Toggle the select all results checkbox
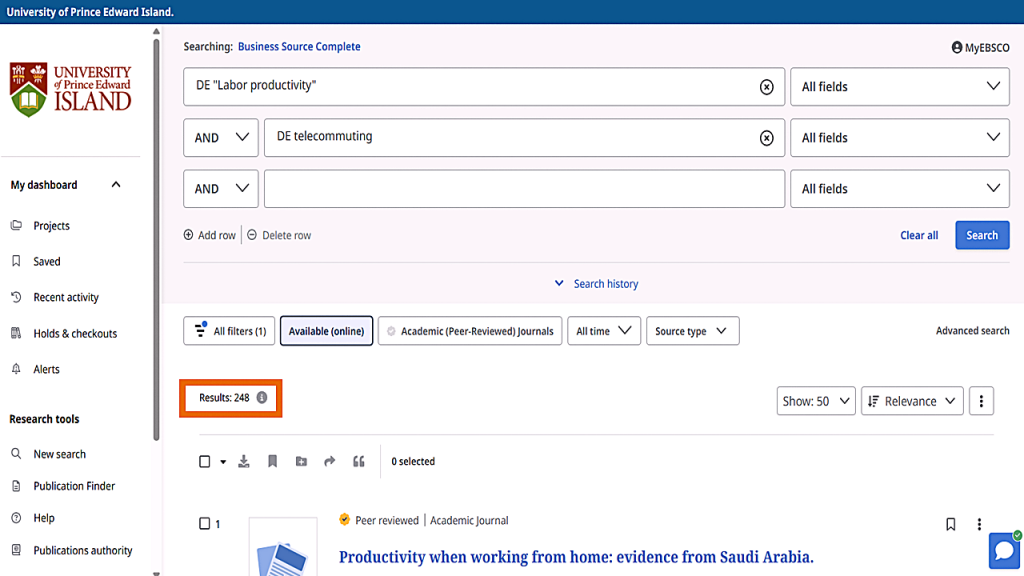This screenshot has height=576, width=1024. click(x=205, y=462)
